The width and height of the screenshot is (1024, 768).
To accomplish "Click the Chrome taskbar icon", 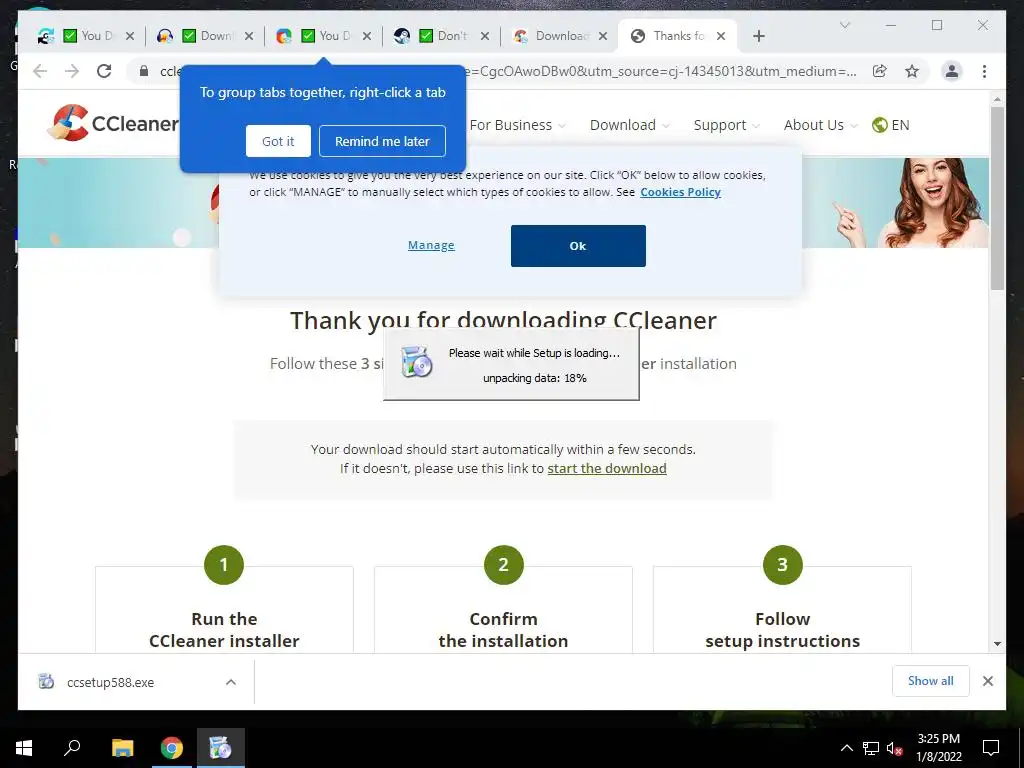I will tap(172, 748).
